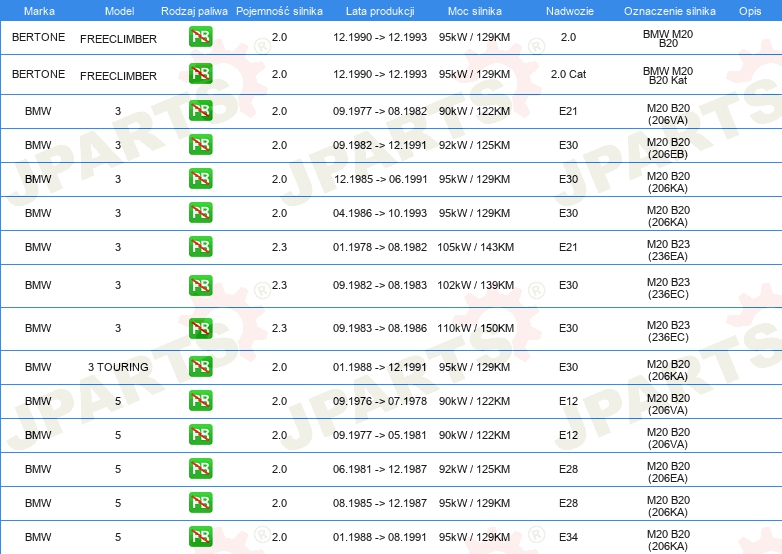Image resolution: width=782 pixels, height=554 pixels.
Task: Click the fuel icon in the 3 TOURING row
Action: [x=200, y=366]
